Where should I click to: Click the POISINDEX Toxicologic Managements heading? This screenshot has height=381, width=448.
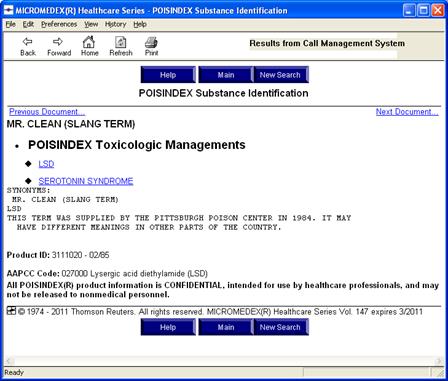tap(137, 145)
